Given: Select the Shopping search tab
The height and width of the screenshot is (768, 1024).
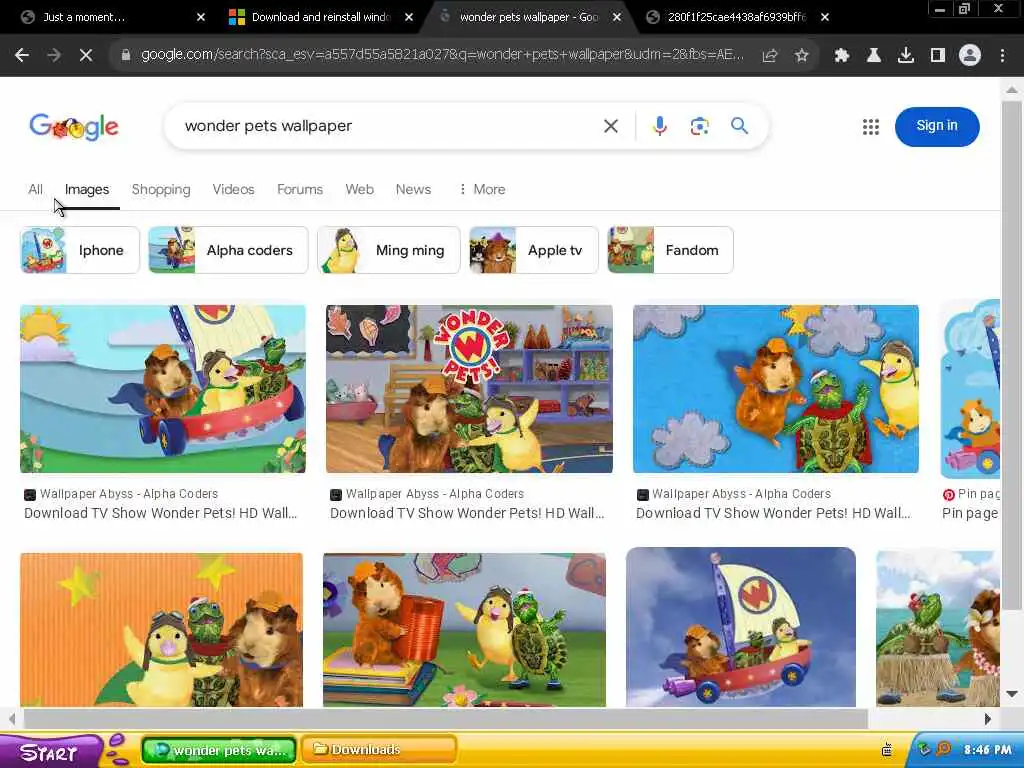Looking at the screenshot, I should pyautogui.click(x=161, y=189).
